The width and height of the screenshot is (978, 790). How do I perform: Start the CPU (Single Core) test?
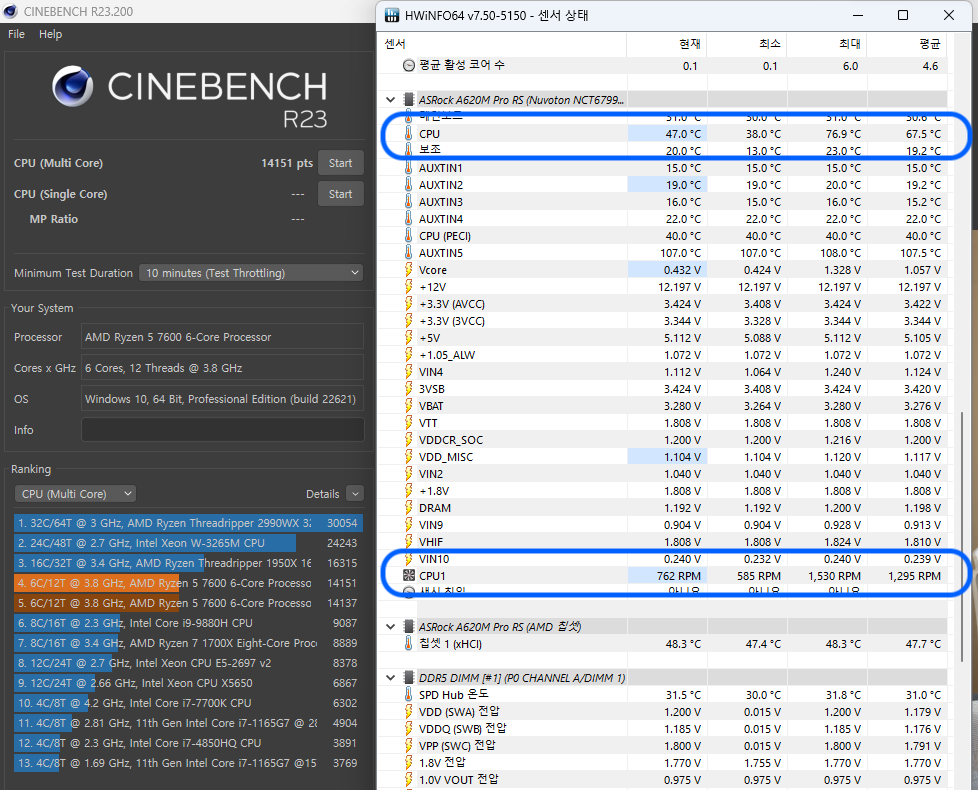click(341, 194)
